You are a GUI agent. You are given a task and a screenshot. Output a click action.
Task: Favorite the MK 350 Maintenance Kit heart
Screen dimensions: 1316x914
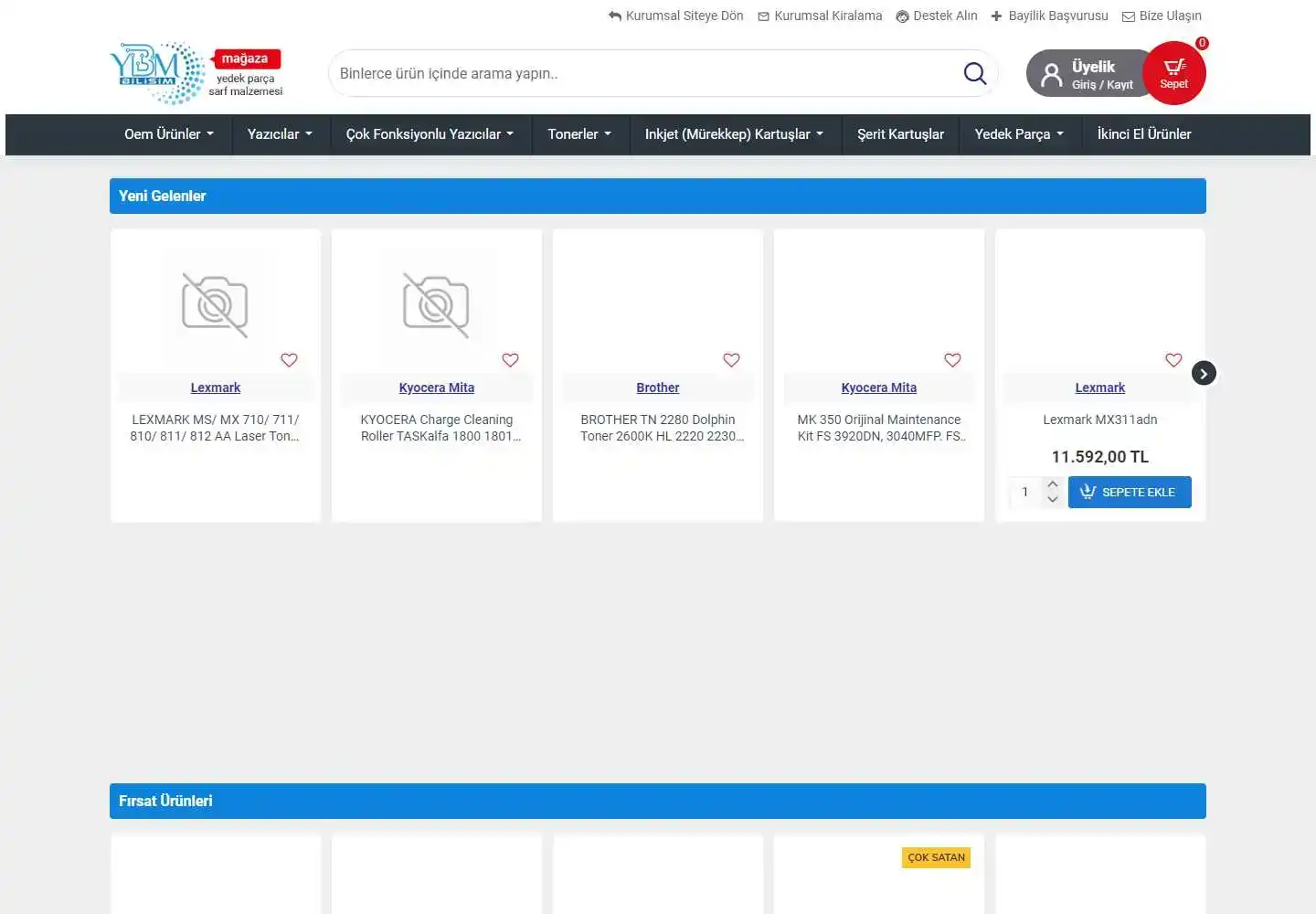(952, 360)
